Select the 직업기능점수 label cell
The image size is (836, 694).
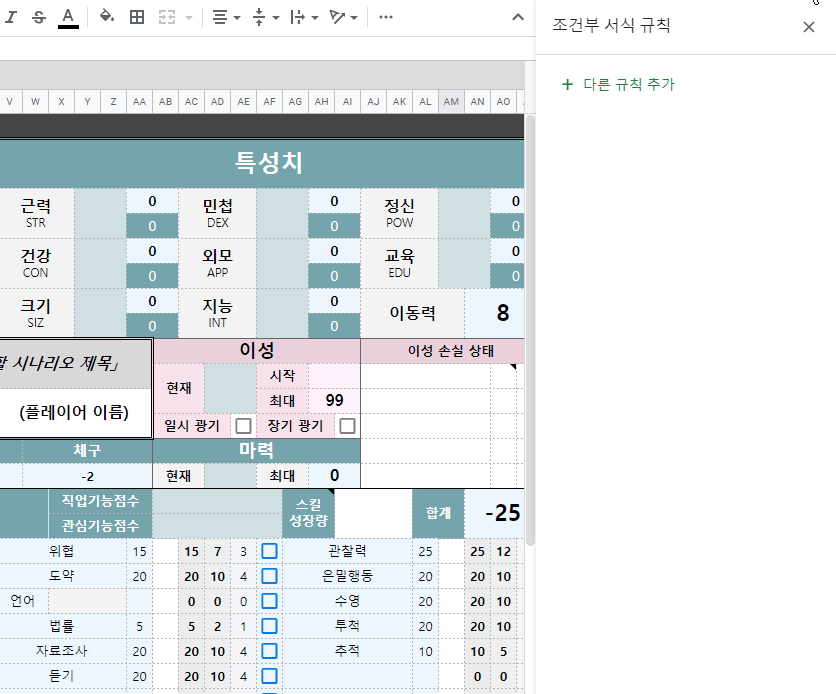(100, 501)
